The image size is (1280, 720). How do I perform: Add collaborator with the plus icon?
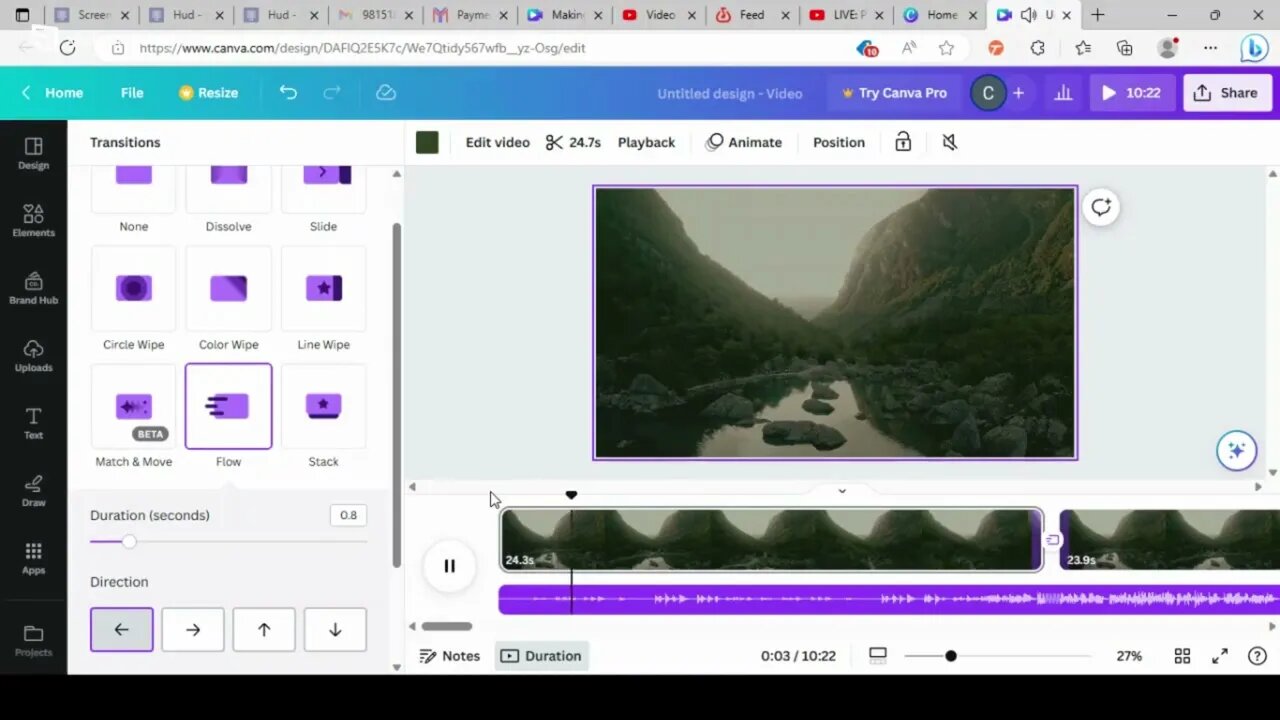tap(1018, 92)
